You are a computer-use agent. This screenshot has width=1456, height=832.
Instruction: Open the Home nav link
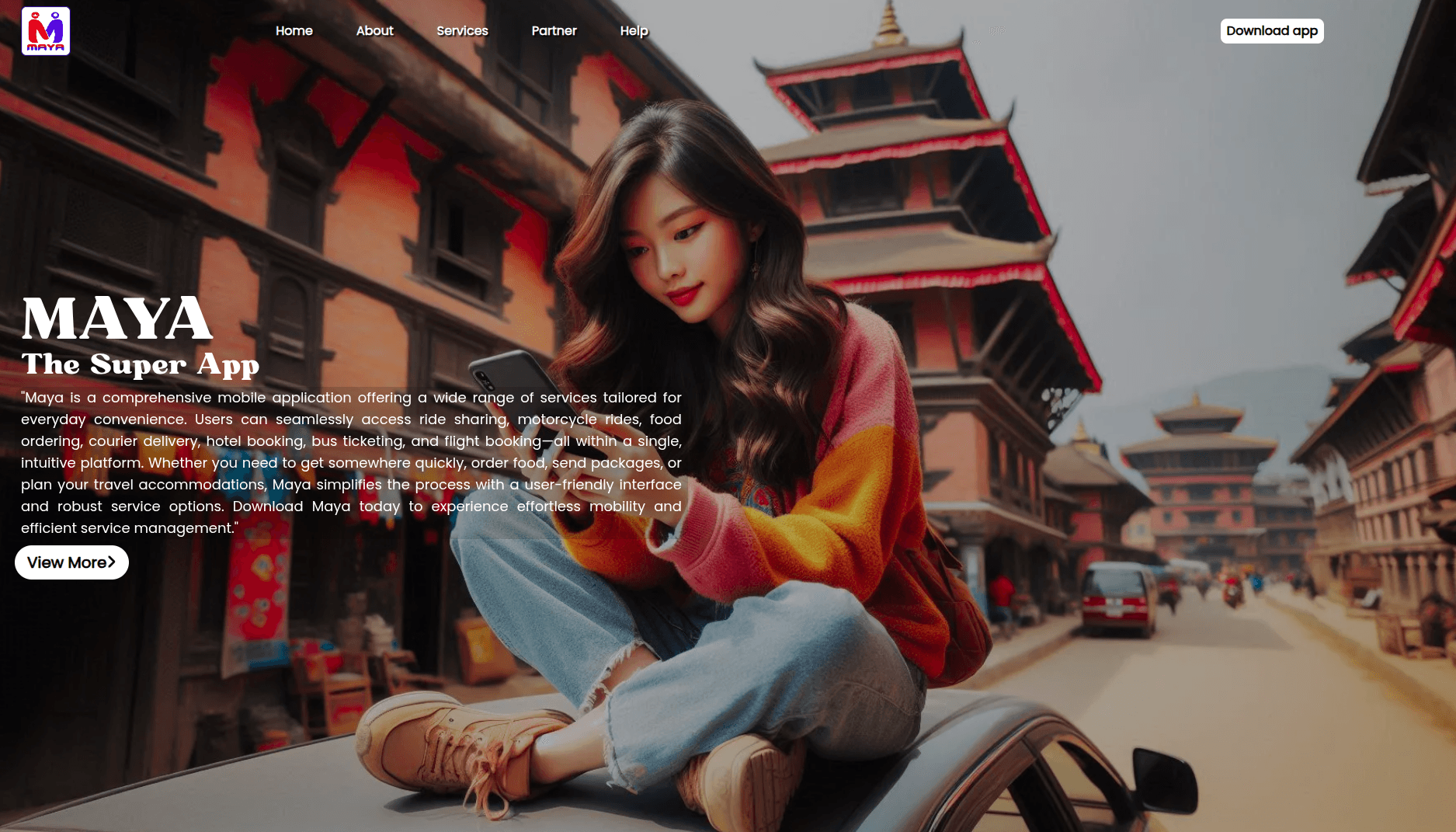tap(294, 31)
